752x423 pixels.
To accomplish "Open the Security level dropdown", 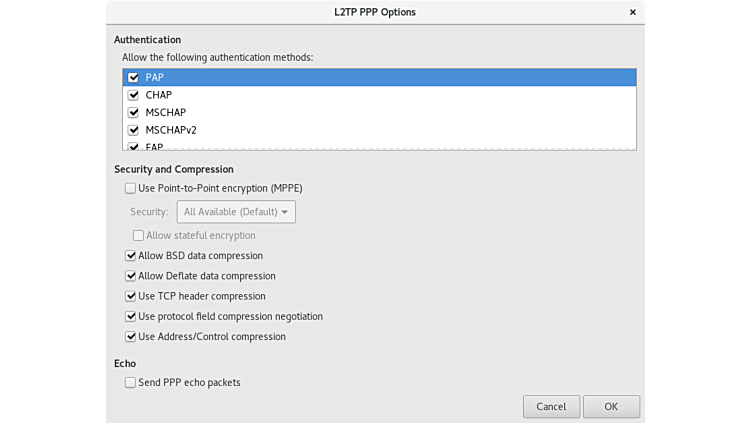I will tap(236, 212).
